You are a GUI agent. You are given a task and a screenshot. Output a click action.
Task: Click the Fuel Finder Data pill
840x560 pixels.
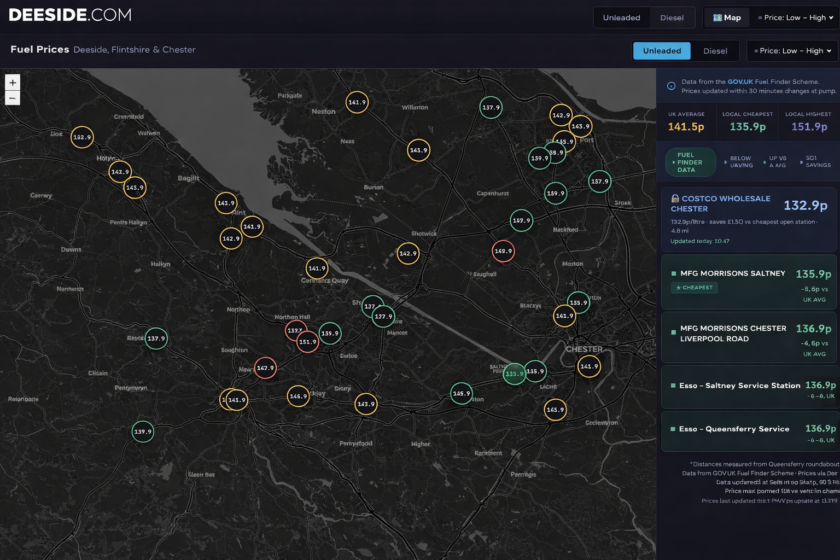point(690,162)
